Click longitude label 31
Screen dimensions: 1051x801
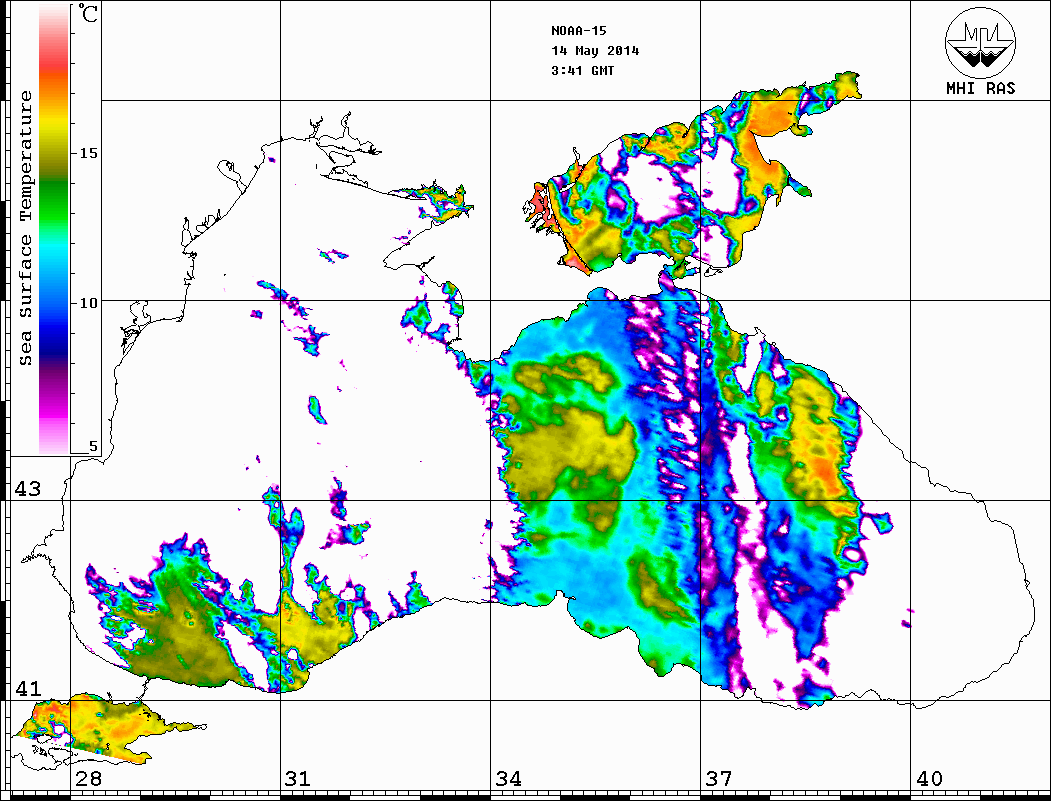click(x=298, y=778)
